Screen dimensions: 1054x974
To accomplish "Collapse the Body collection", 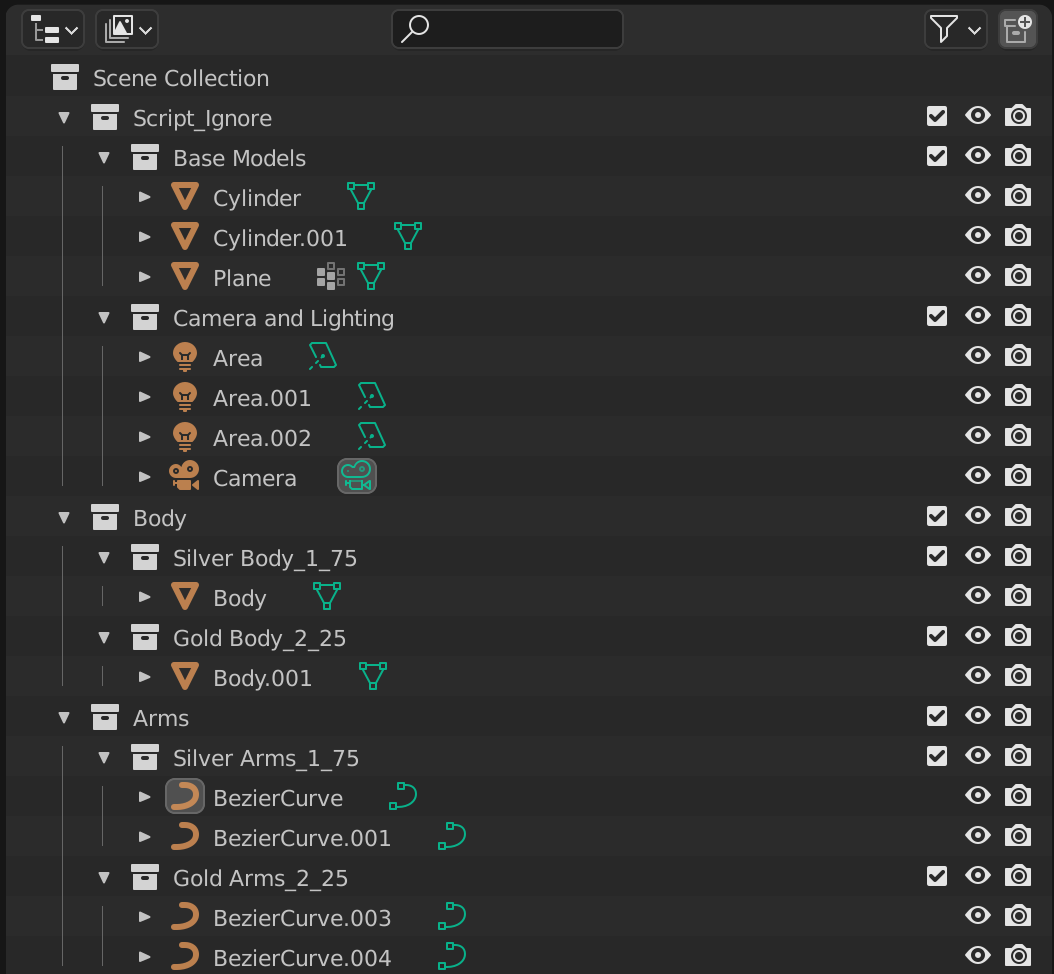I will (65, 518).
